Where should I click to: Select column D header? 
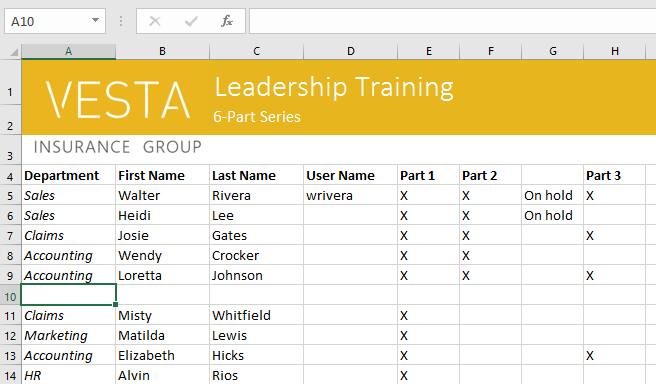point(351,51)
